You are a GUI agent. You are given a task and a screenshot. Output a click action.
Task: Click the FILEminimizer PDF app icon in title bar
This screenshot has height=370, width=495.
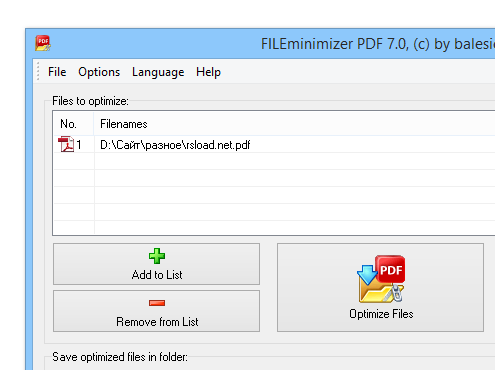[x=43, y=43]
